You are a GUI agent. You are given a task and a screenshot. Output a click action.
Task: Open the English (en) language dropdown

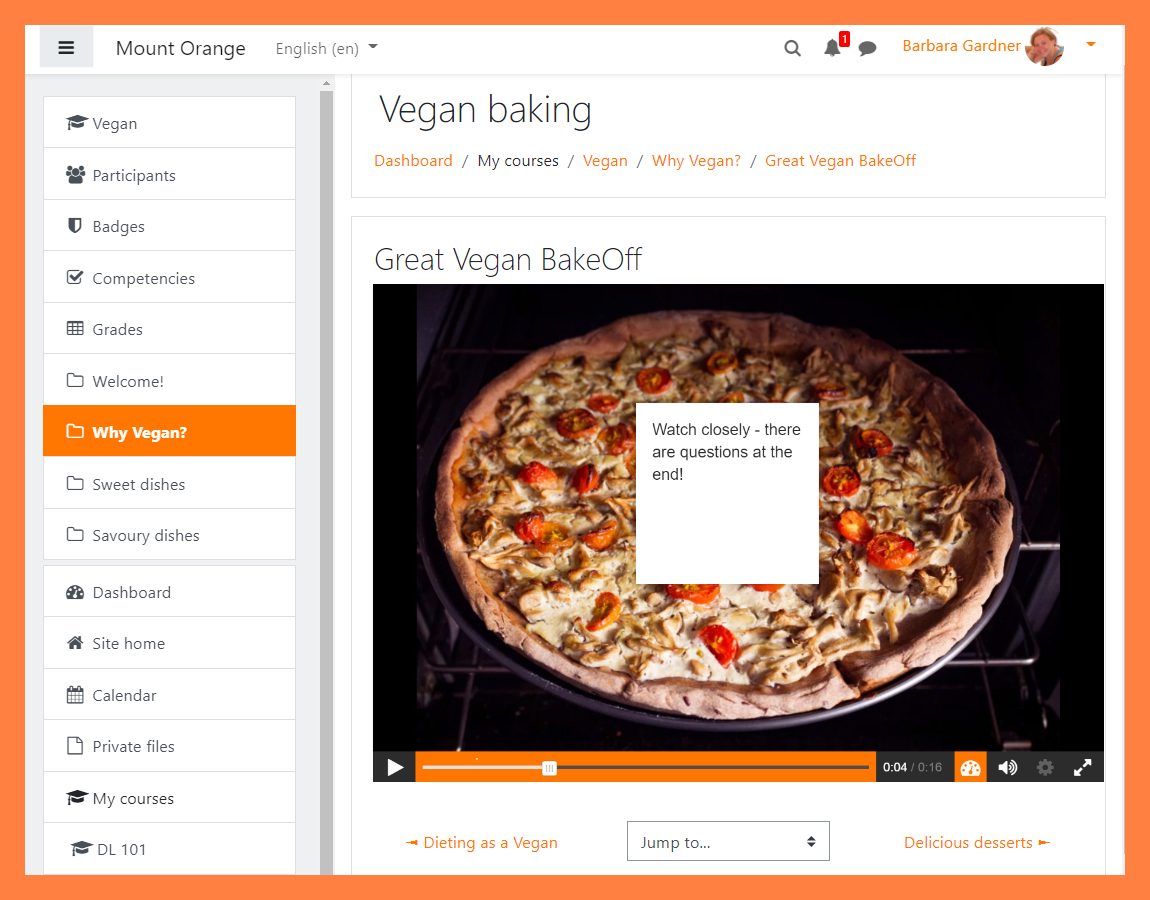(326, 48)
